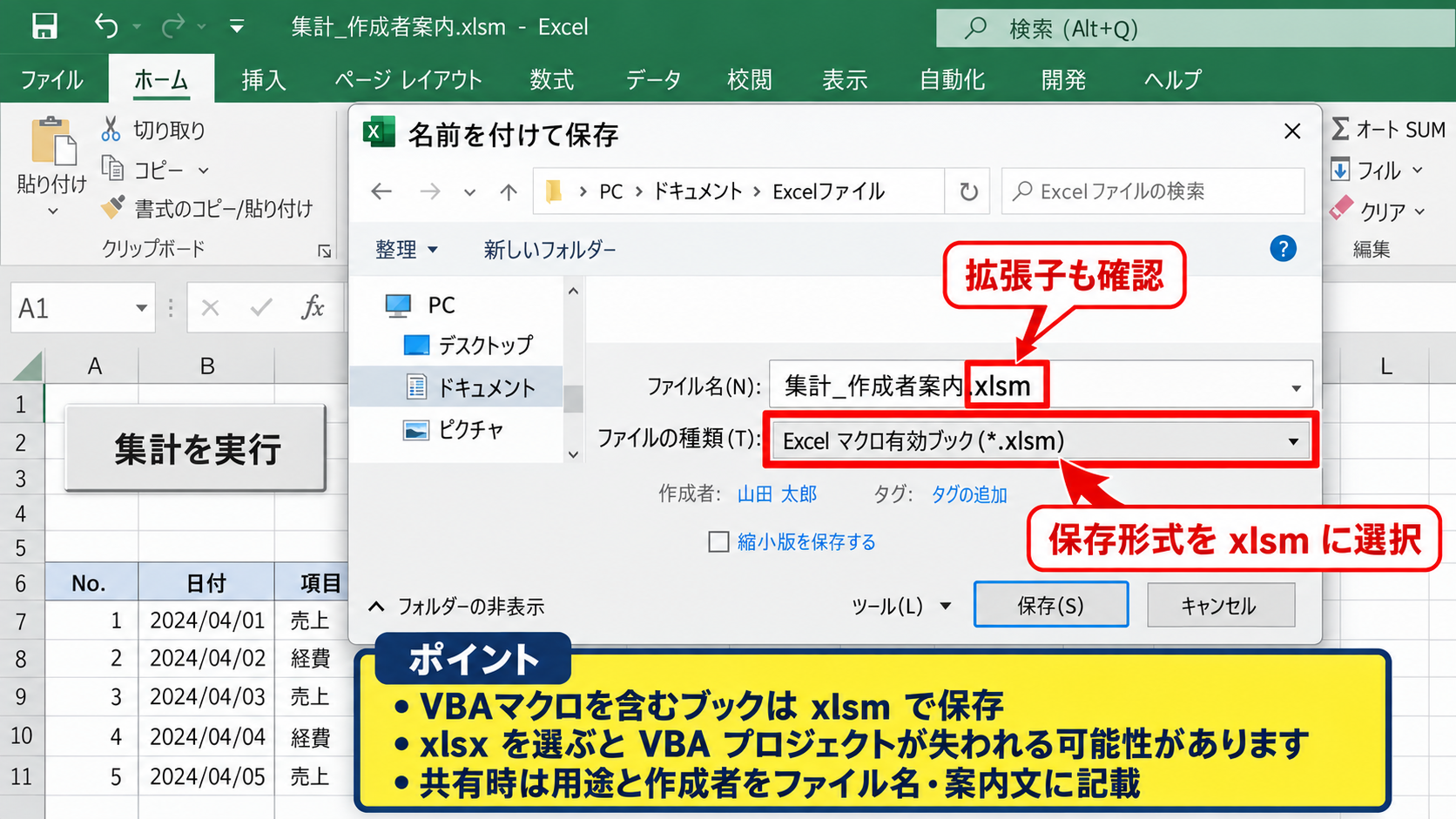Image resolution: width=1456 pixels, height=819 pixels.
Task: Switch to the 開発 ribbon tab
Action: tap(1063, 80)
